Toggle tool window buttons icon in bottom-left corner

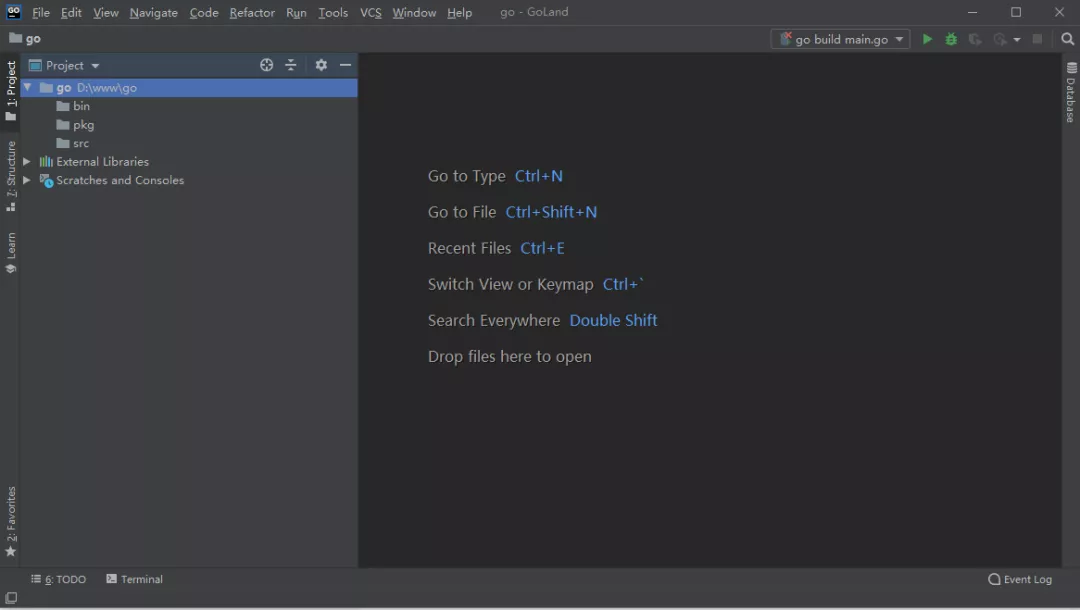(x=10, y=598)
